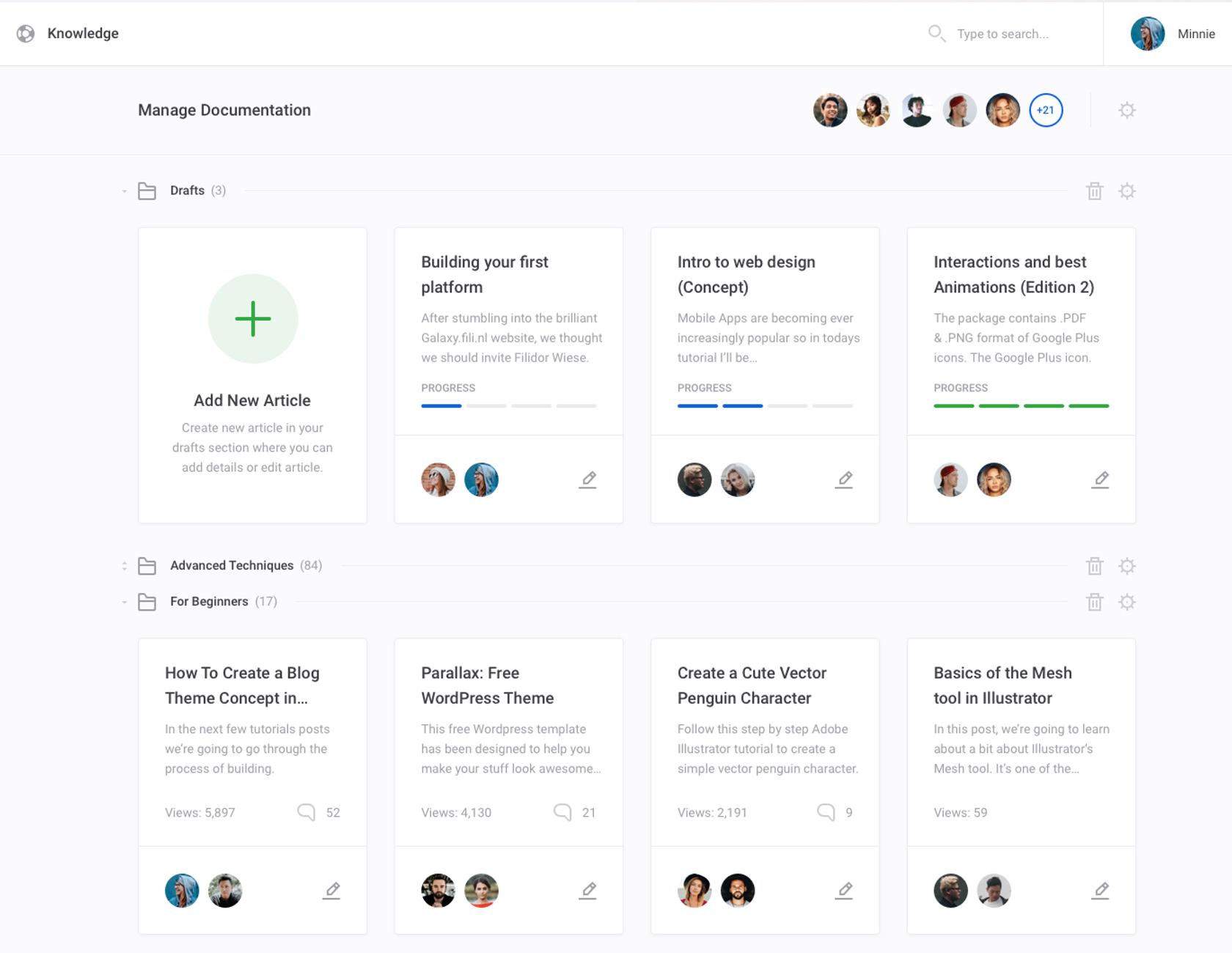Screen dimensions: 1232x953
Task: Open the Building your first platform article
Action: [484, 275]
